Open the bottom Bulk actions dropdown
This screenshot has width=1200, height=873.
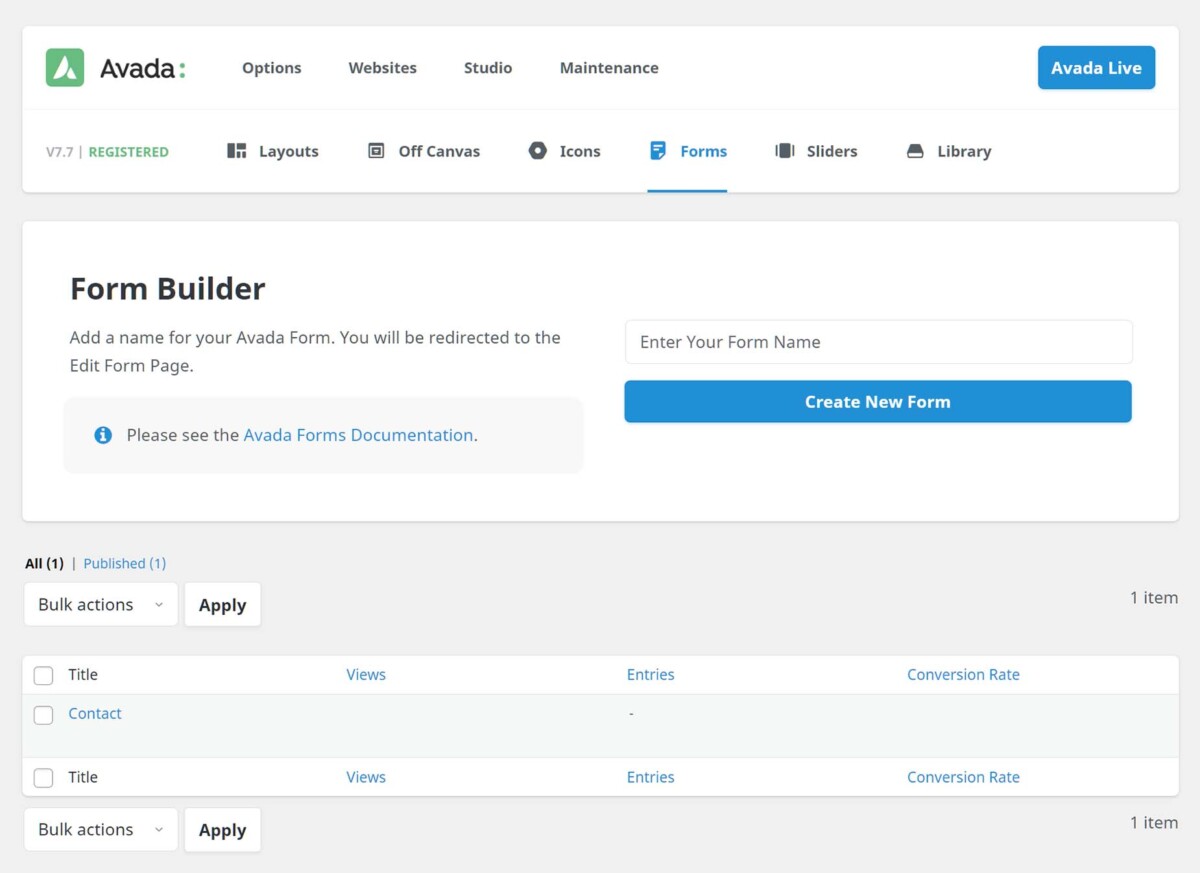tap(100, 829)
